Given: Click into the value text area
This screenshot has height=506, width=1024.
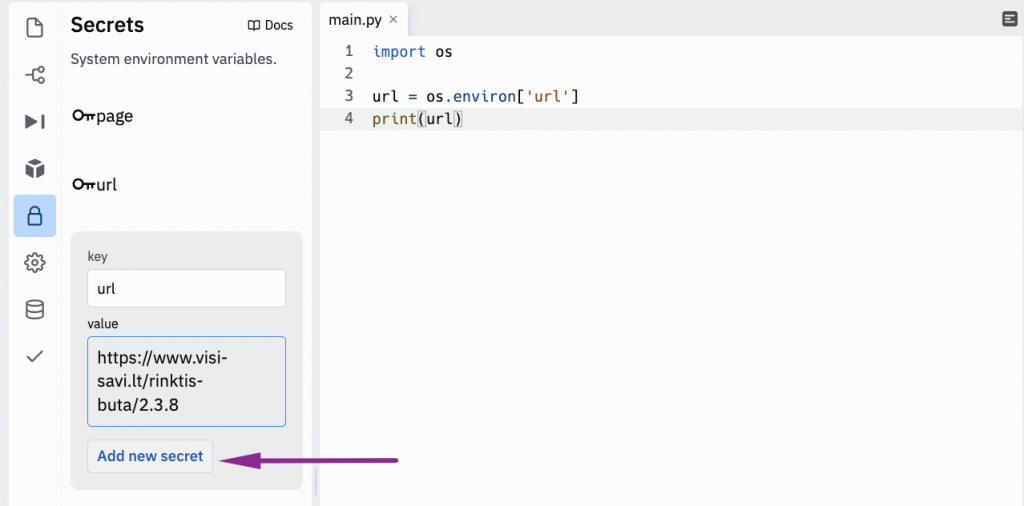Looking at the screenshot, I should click(186, 381).
